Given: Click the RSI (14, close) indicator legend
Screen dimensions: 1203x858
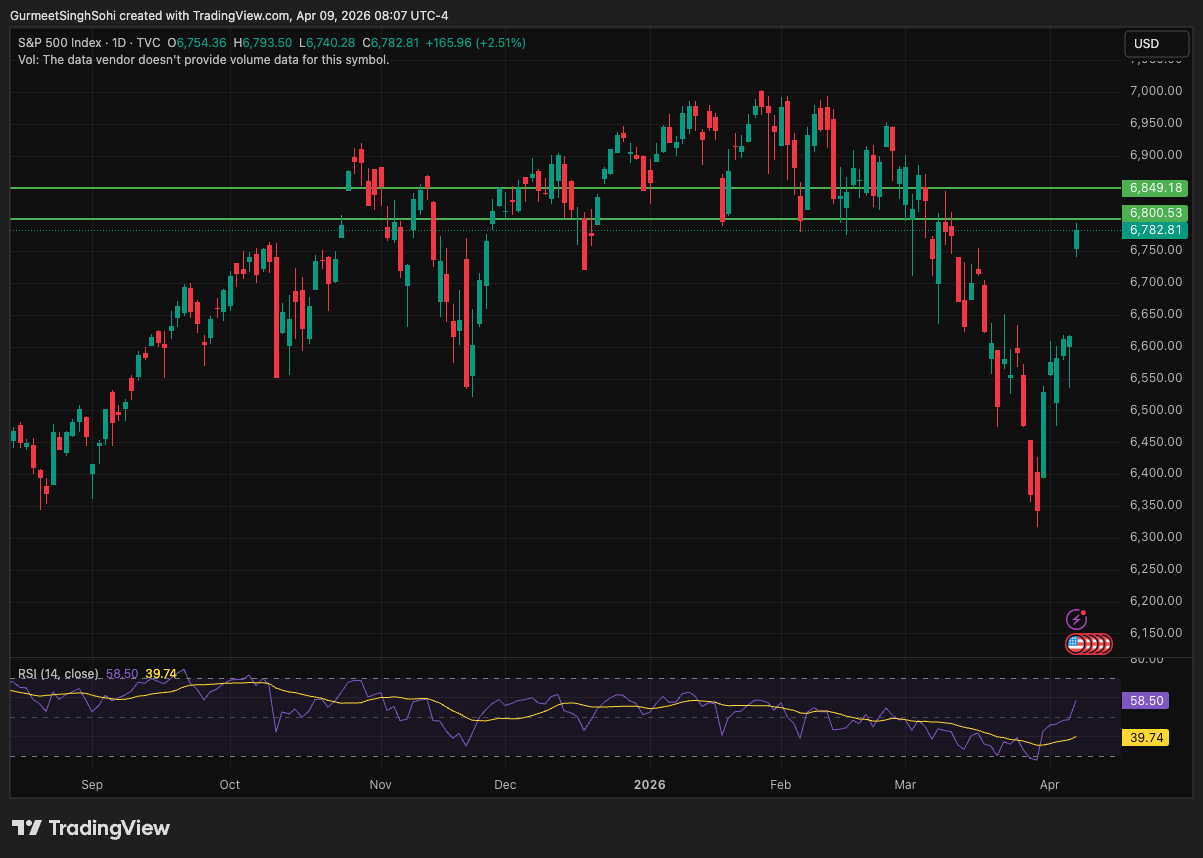Looking at the screenshot, I should [x=58, y=674].
